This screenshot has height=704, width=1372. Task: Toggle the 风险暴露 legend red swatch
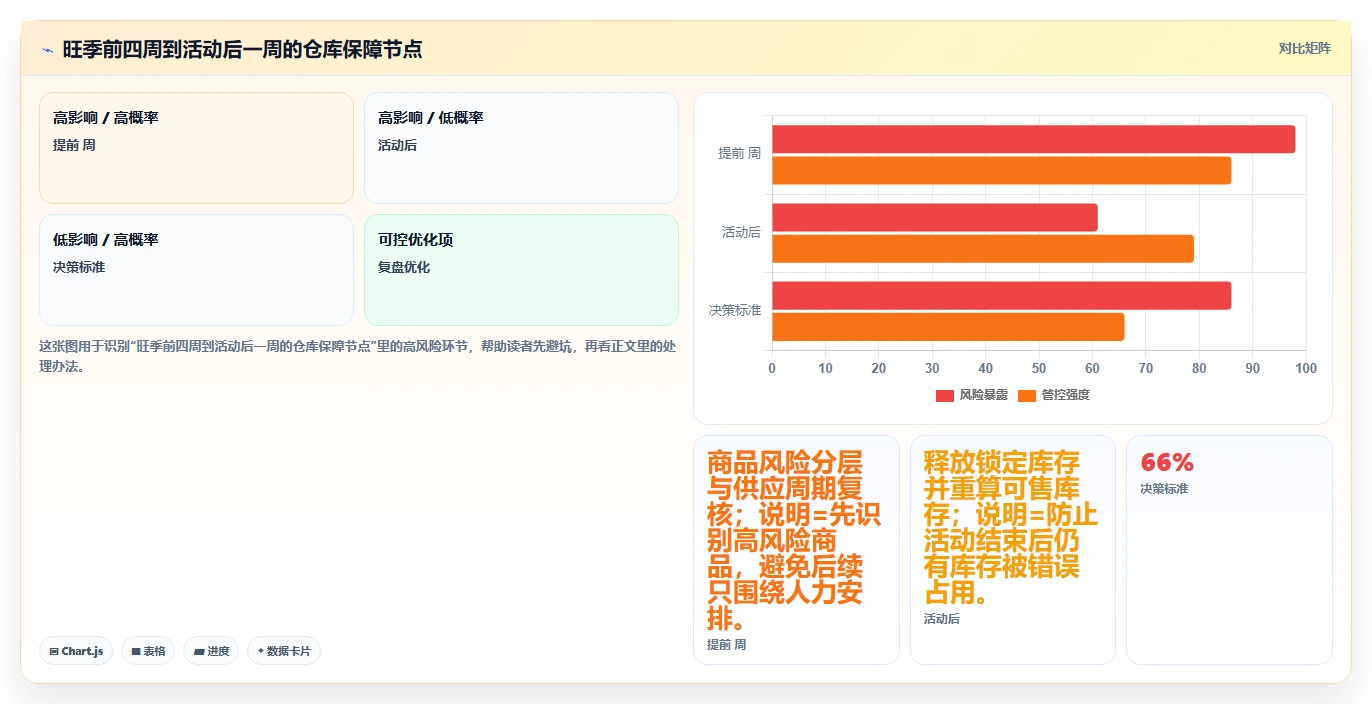(945, 395)
